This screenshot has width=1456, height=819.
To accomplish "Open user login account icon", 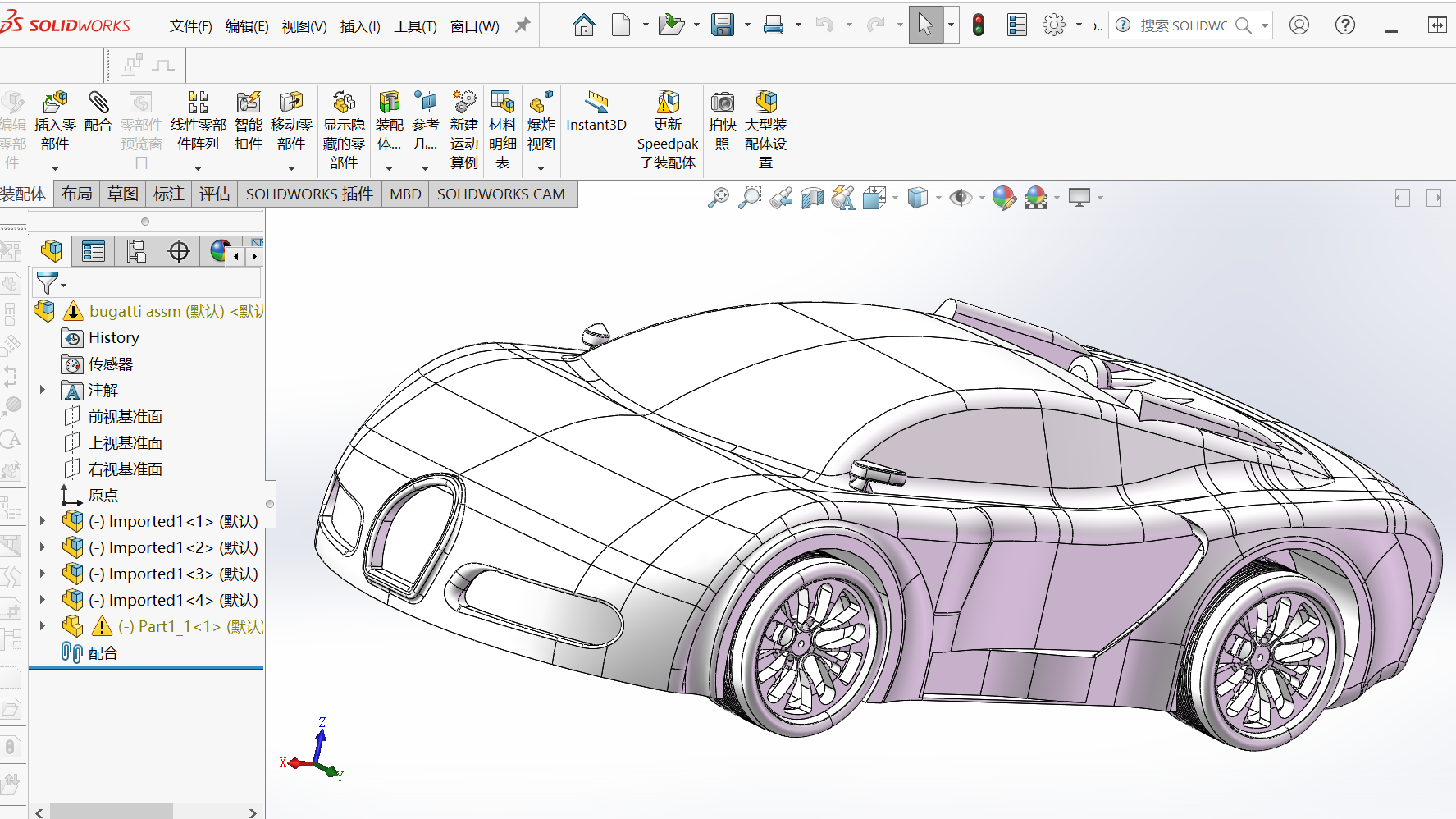I will (1299, 25).
